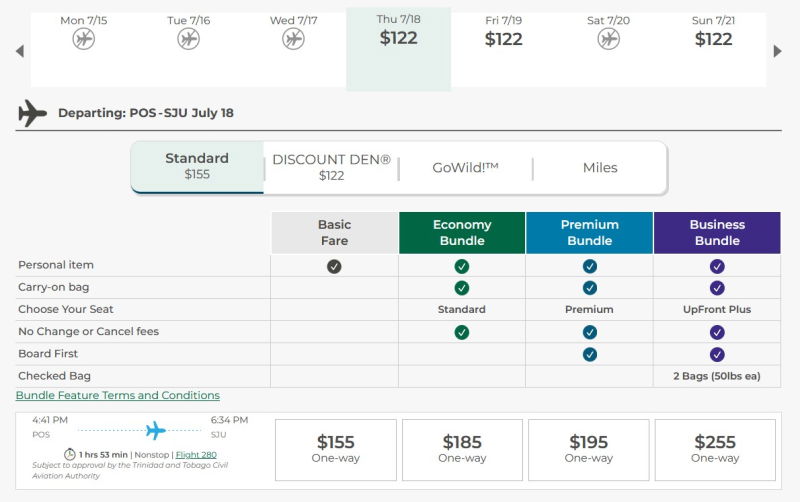The width and height of the screenshot is (800, 502).
Task: Open the Flight 280 details link
Action: (196, 455)
